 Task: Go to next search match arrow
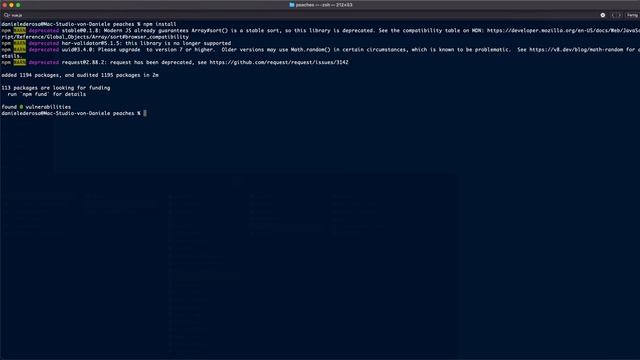619,15
